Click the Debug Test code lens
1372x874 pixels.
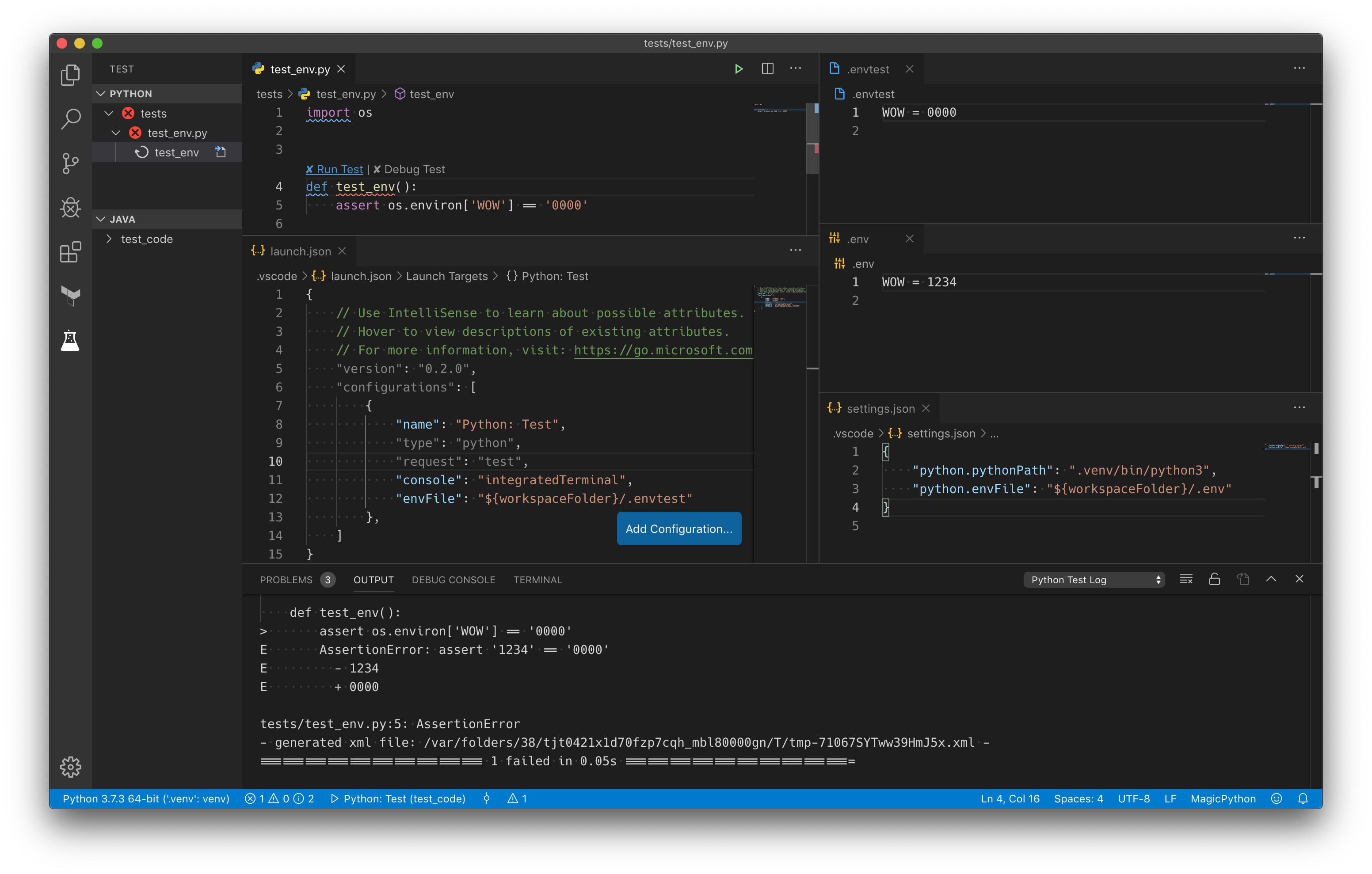(409, 169)
